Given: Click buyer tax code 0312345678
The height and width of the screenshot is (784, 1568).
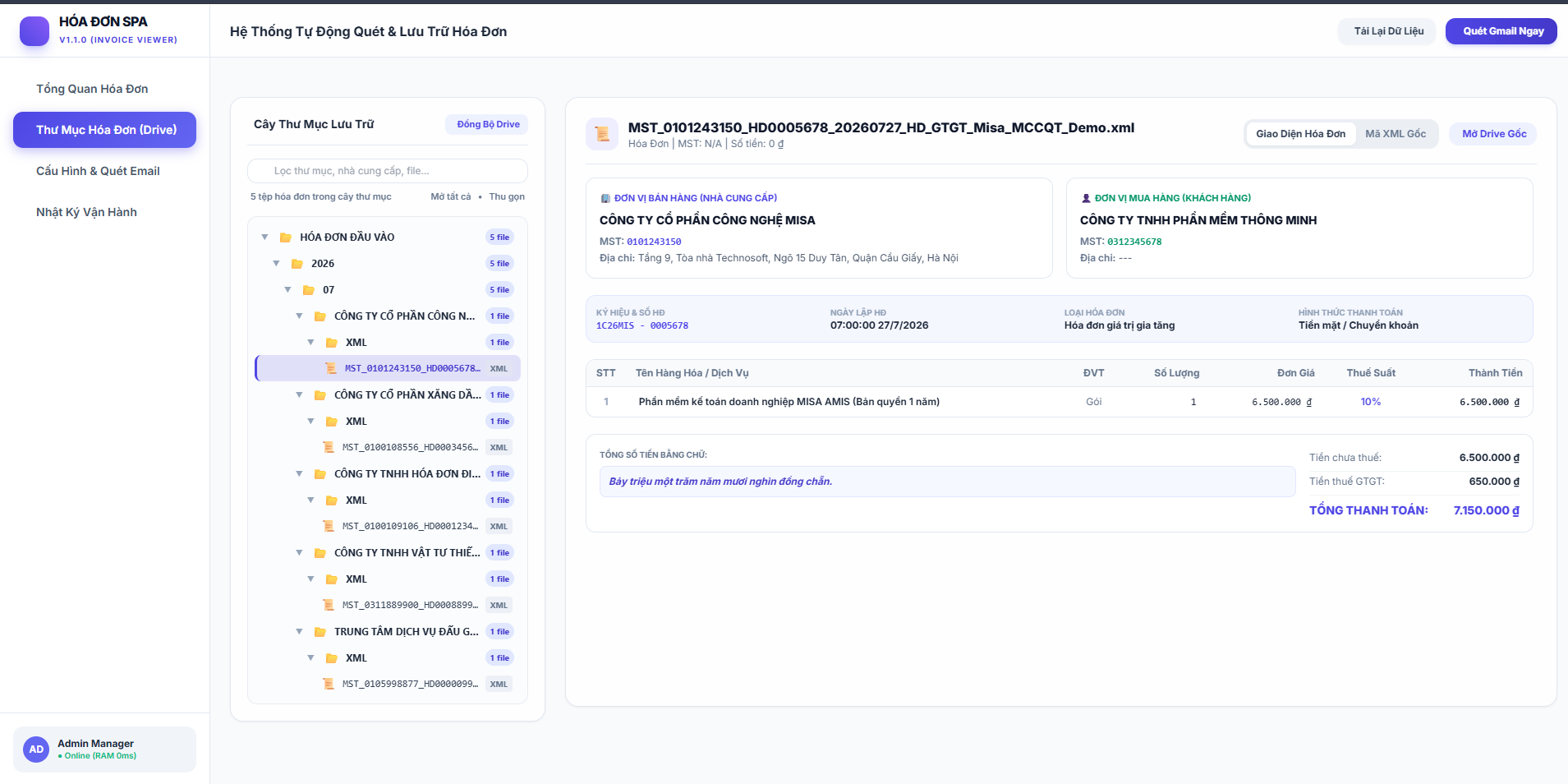Looking at the screenshot, I should (1134, 242).
